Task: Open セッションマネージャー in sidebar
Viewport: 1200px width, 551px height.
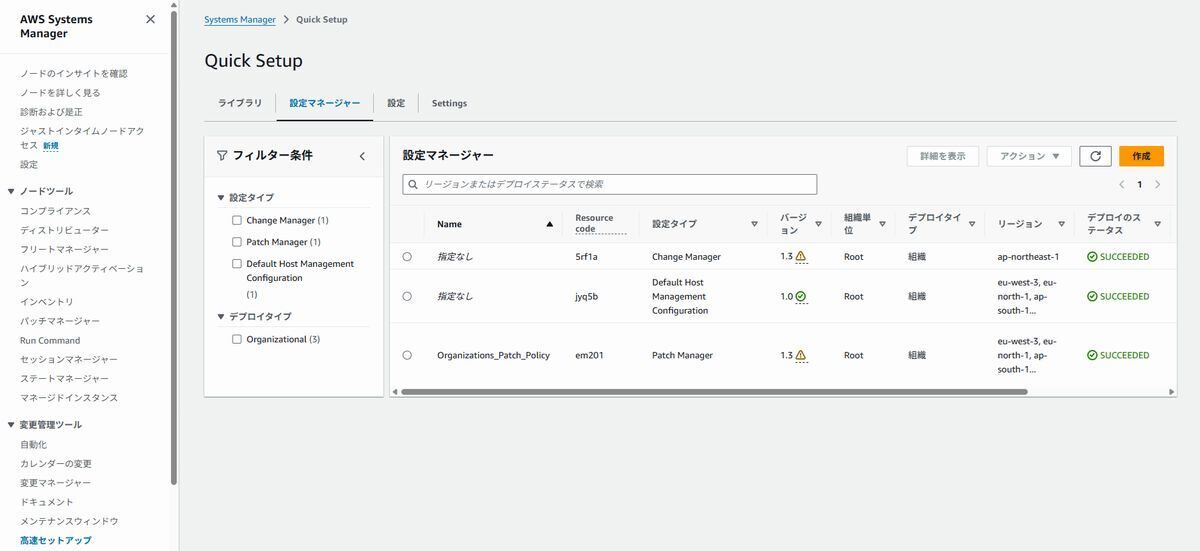Action: (69, 359)
